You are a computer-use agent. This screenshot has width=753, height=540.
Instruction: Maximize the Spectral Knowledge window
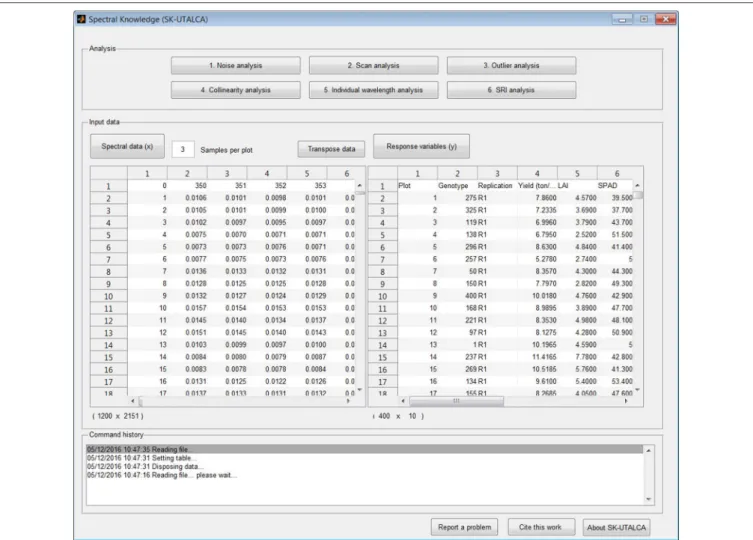click(644, 19)
